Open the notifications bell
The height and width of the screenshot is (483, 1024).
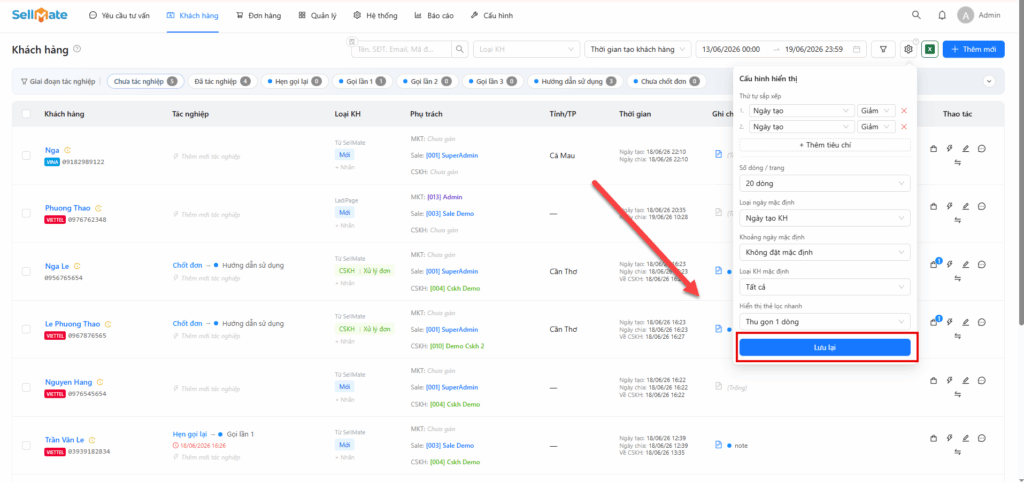[x=942, y=15]
